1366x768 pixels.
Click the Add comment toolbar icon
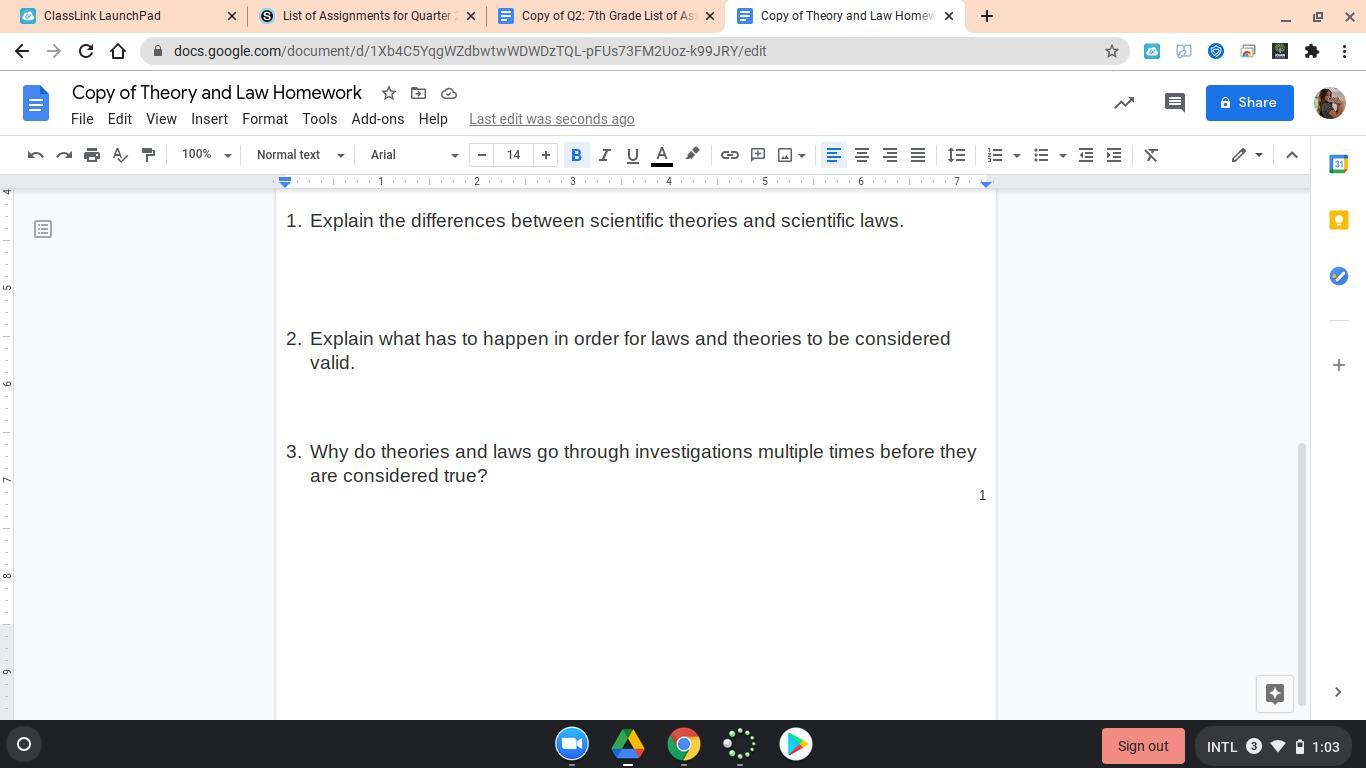click(758, 155)
